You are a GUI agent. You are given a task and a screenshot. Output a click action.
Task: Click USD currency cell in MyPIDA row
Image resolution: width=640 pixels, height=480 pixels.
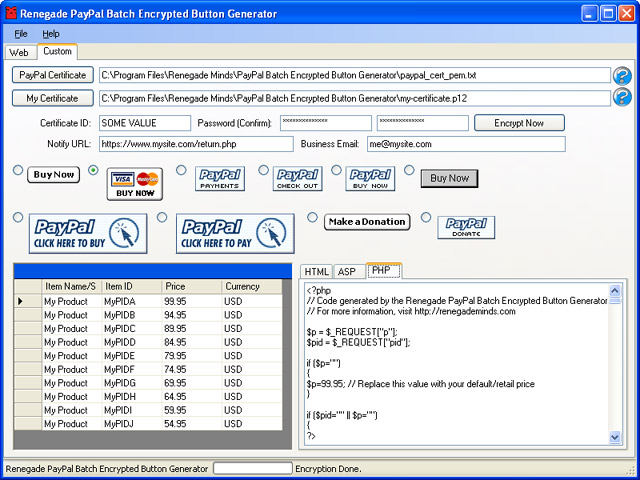click(x=252, y=301)
